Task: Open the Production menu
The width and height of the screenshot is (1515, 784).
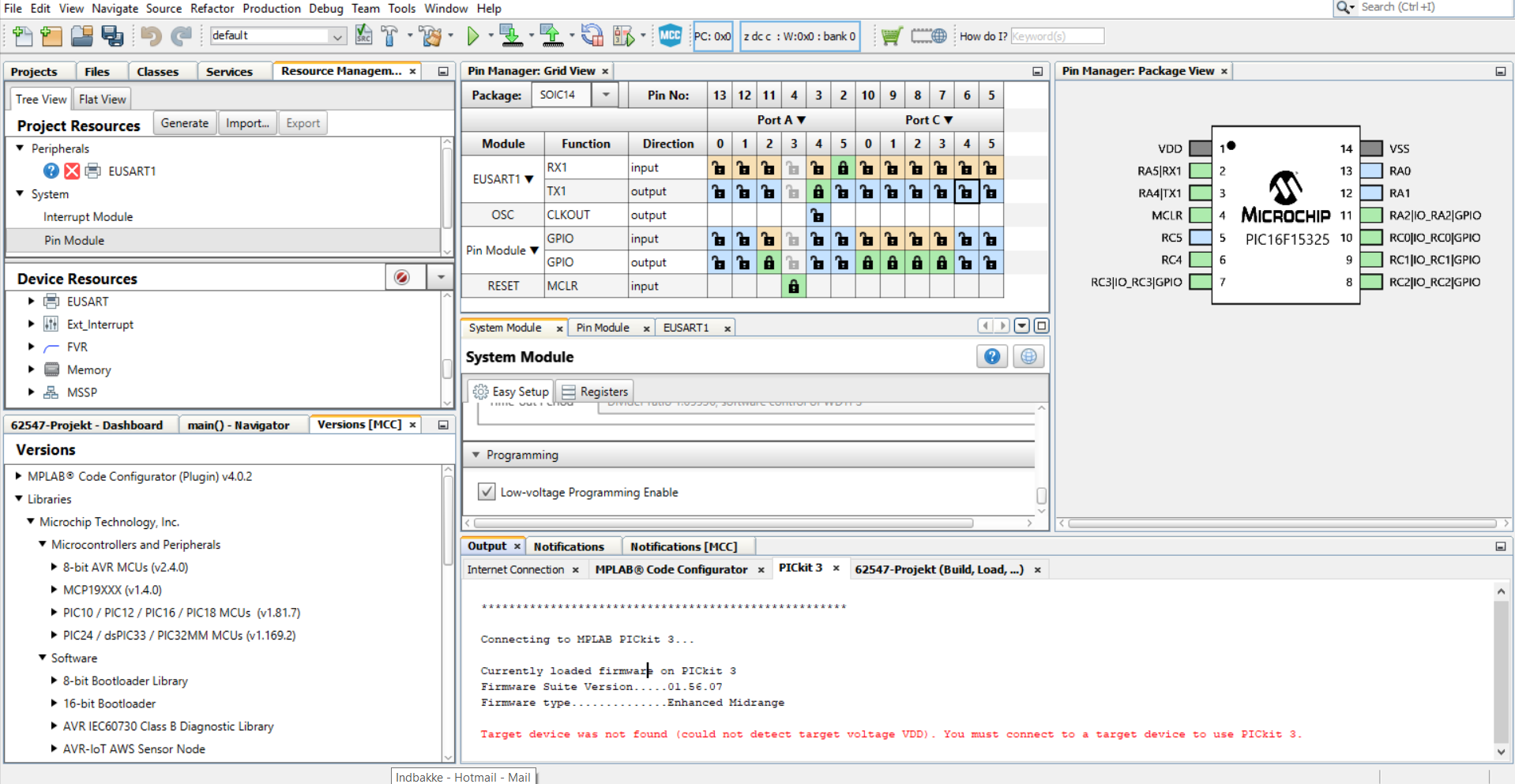Action: pos(271,8)
